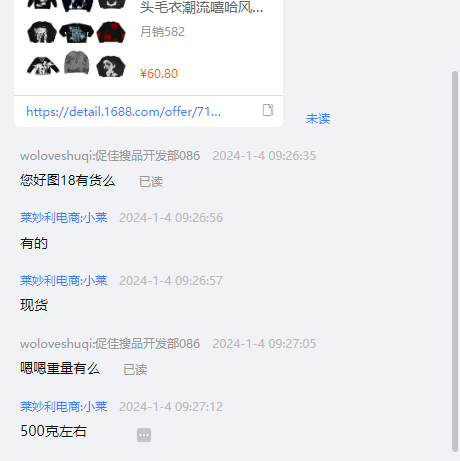This screenshot has width=460, height=461.
Task: Click sender woloveshuqi above 嗯嗯重量有么
Action: coord(110,344)
